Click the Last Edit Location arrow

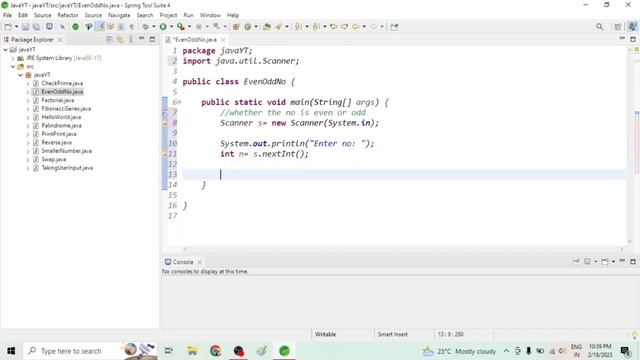coord(333,27)
